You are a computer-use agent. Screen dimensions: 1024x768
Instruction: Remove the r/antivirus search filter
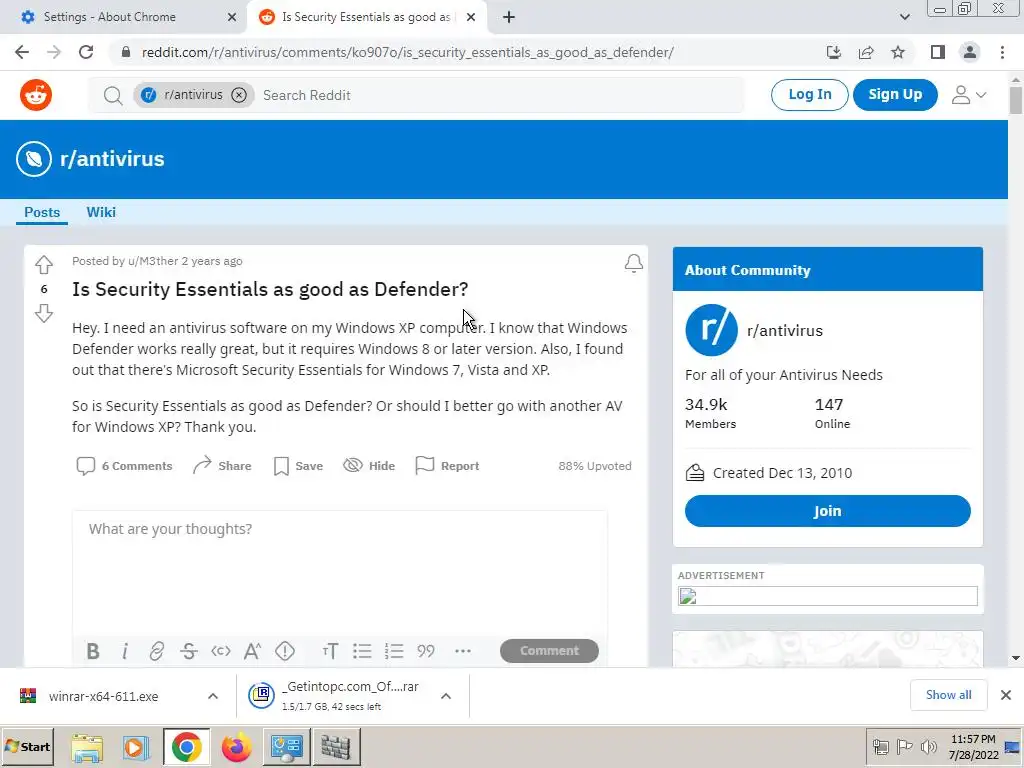tap(239, 95)
